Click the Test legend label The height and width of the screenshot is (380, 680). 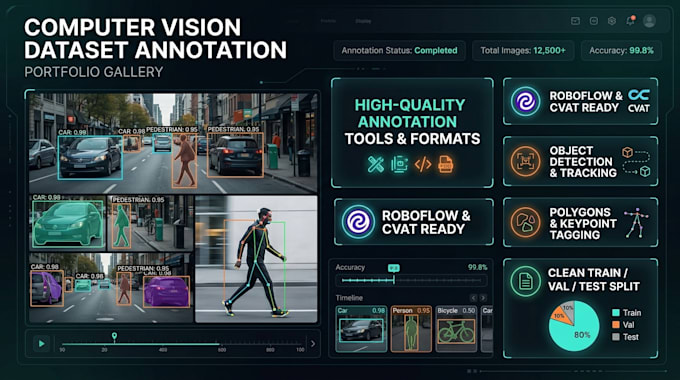[x=631, y=337]
